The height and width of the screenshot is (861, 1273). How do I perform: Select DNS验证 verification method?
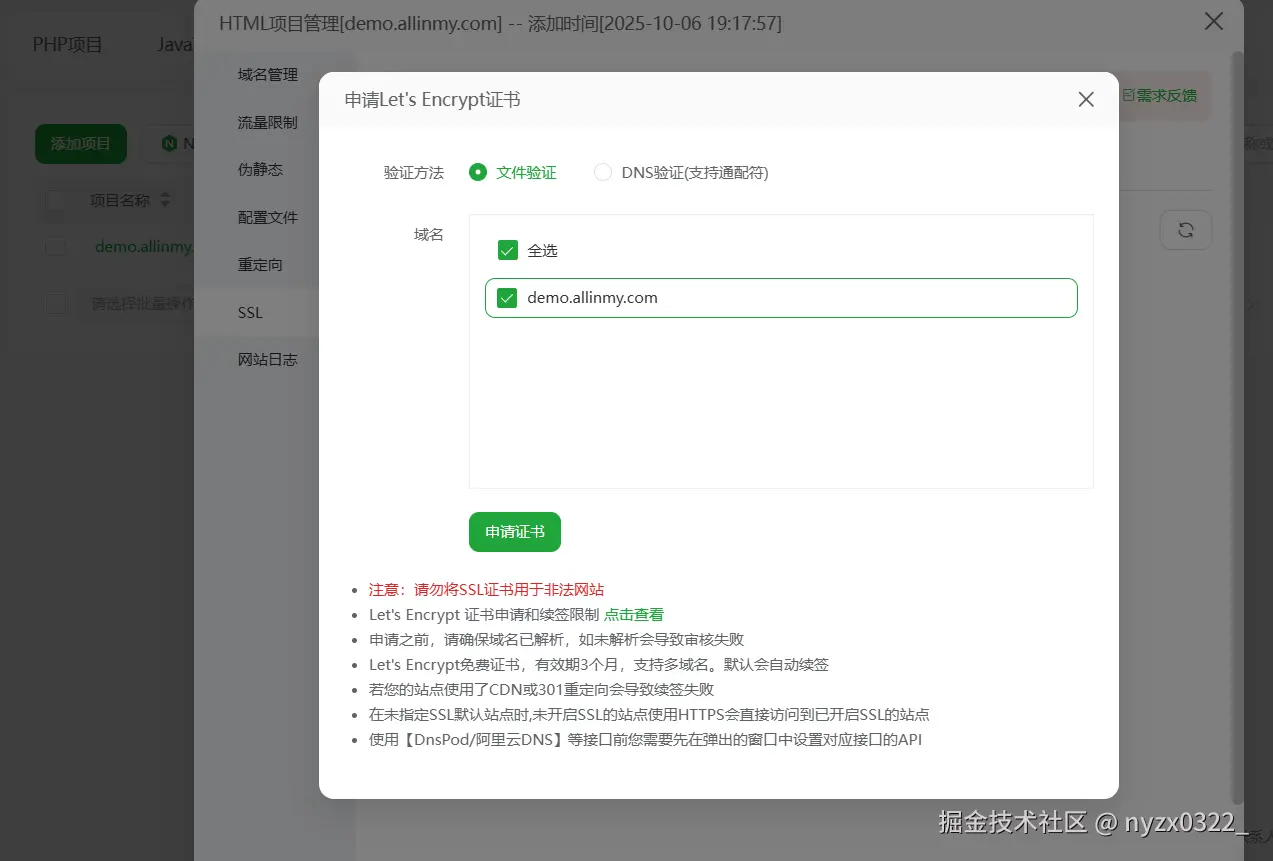(x=603, y=172)
